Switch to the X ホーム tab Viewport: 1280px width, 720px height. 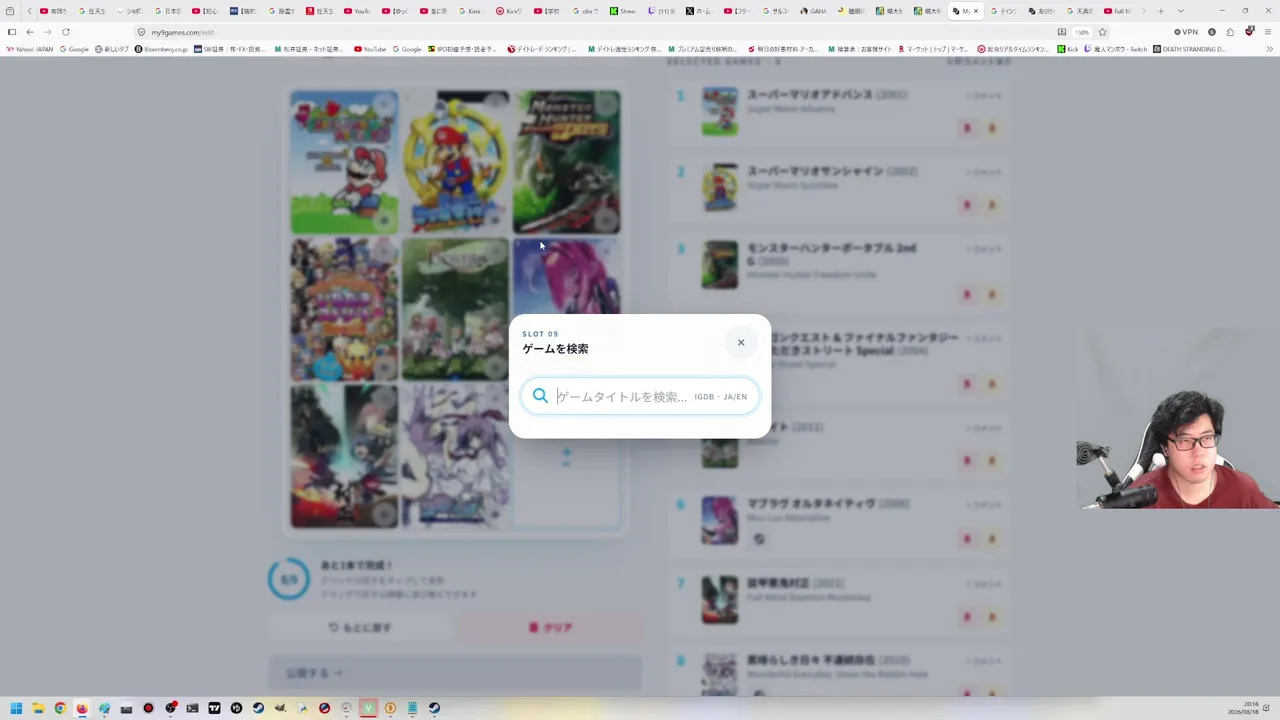point(699,11)
